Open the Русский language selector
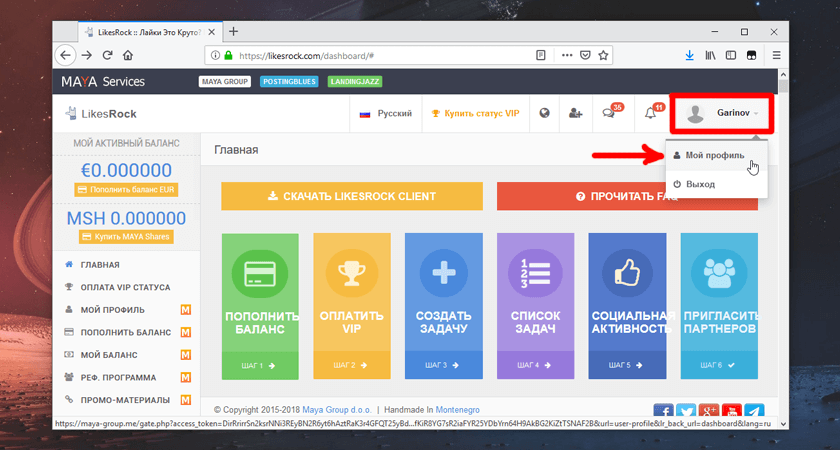 click(x=386, y=114)
